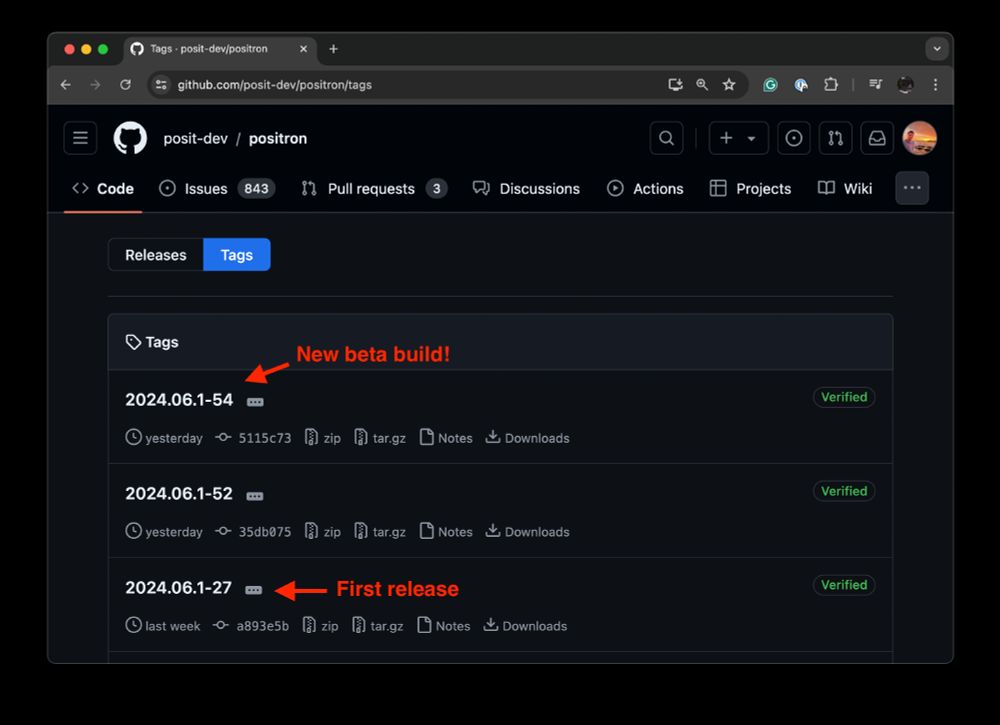
Task: Click Verified badge for tag 2024.06.1-54
Action: click(x=844, y=397)
